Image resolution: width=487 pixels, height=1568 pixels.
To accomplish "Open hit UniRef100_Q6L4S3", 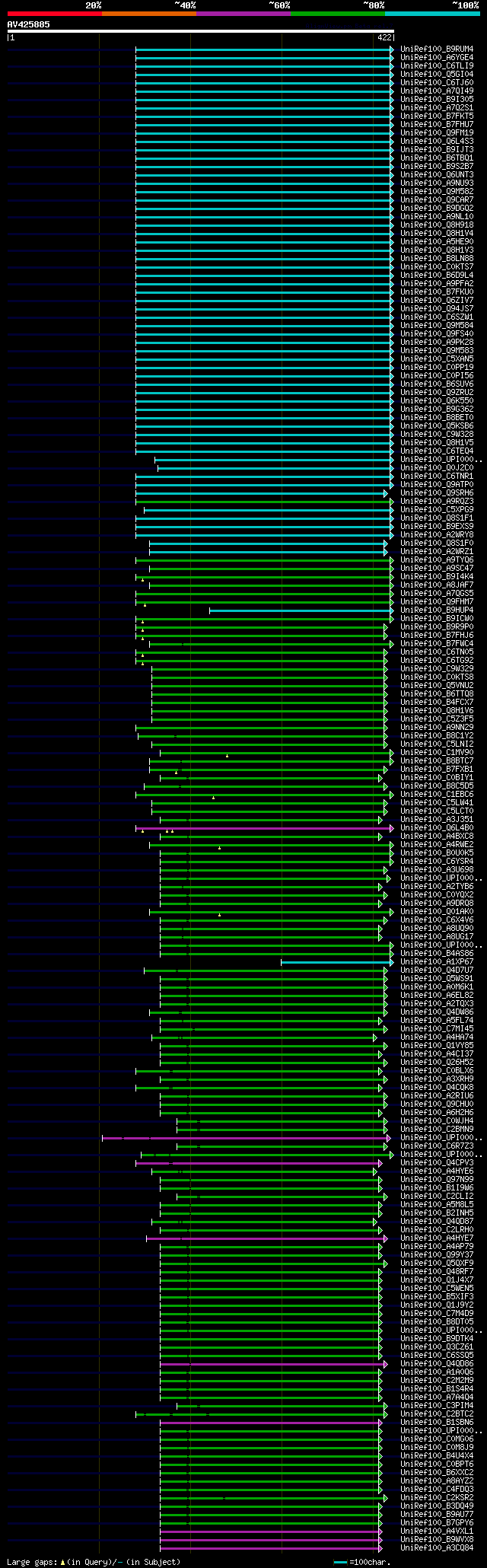I will (437, 142).
